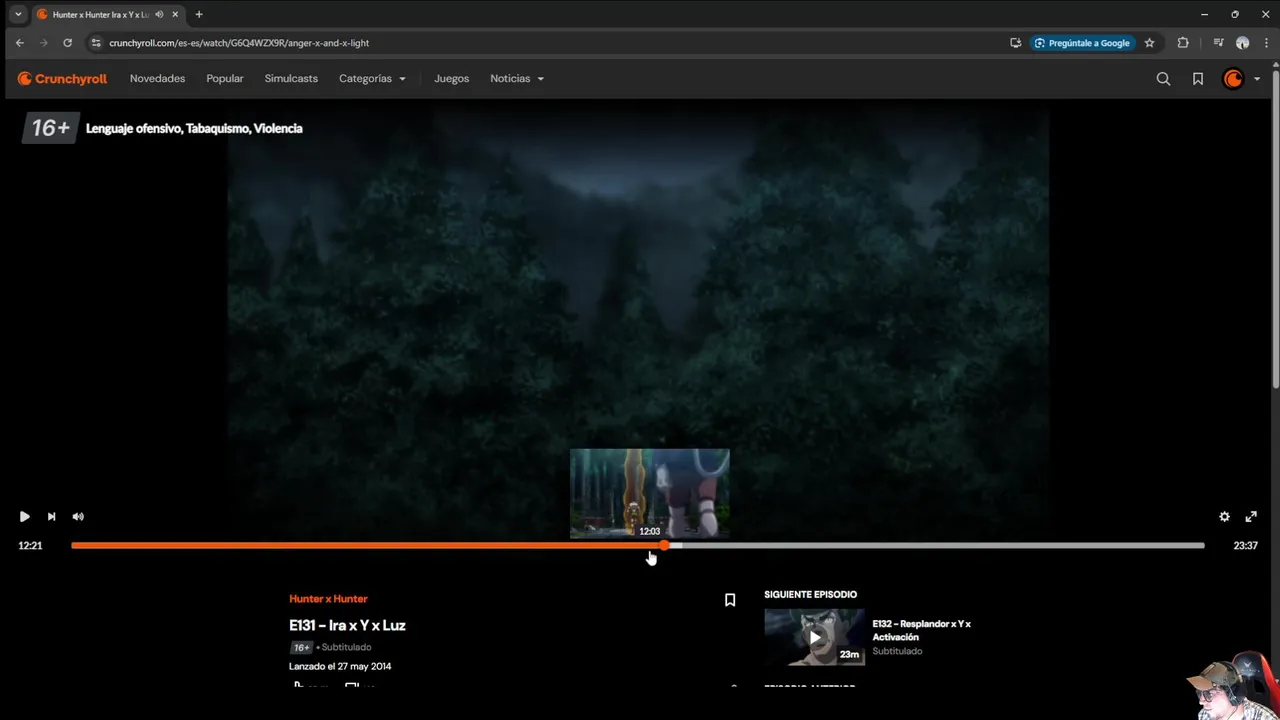The height and width of the screenshot is (720, 1280).
Task: Click Pregúntale a Google button
Action: [x=1082, y=43]
